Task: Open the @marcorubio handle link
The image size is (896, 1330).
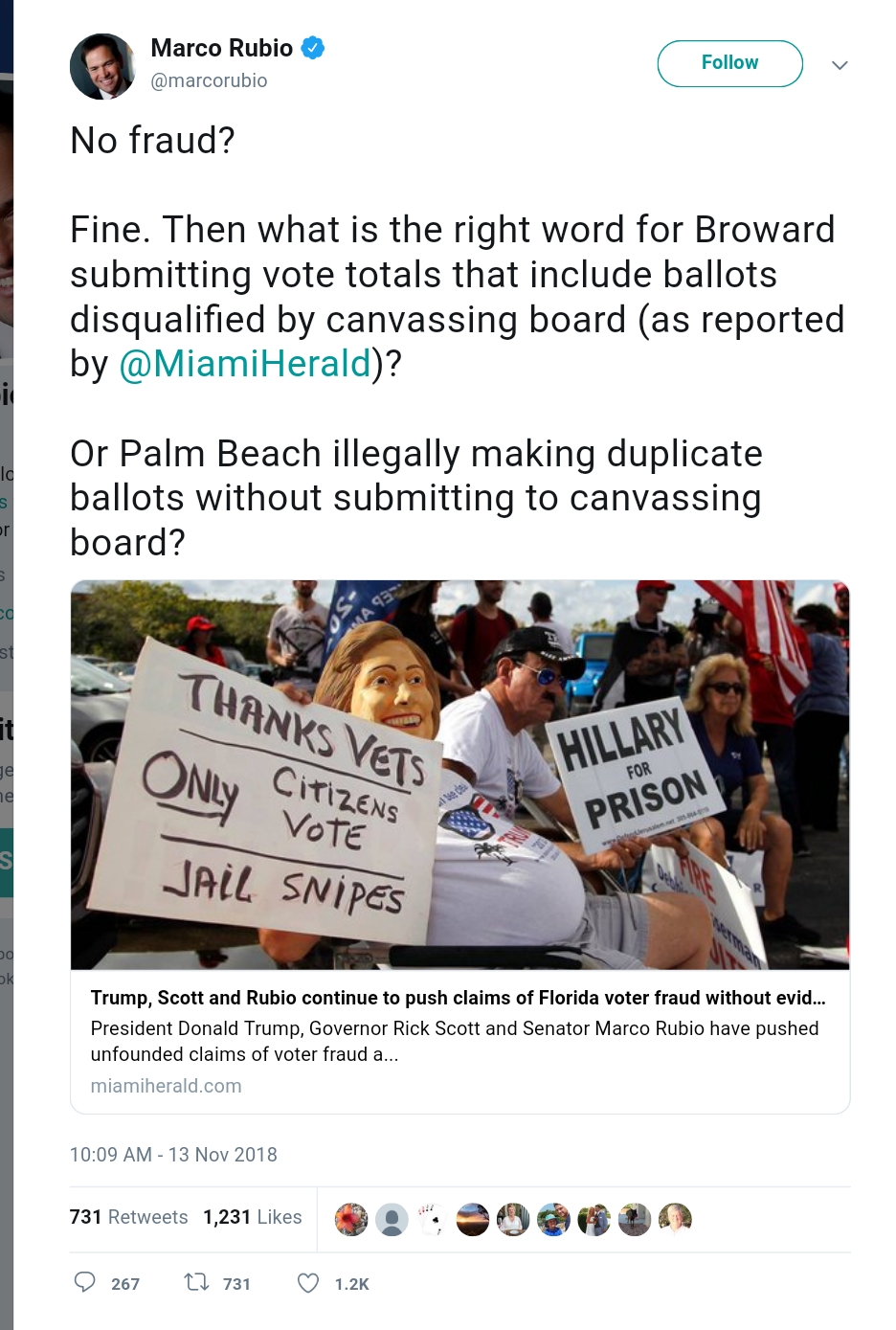Action: coord(209,80)
